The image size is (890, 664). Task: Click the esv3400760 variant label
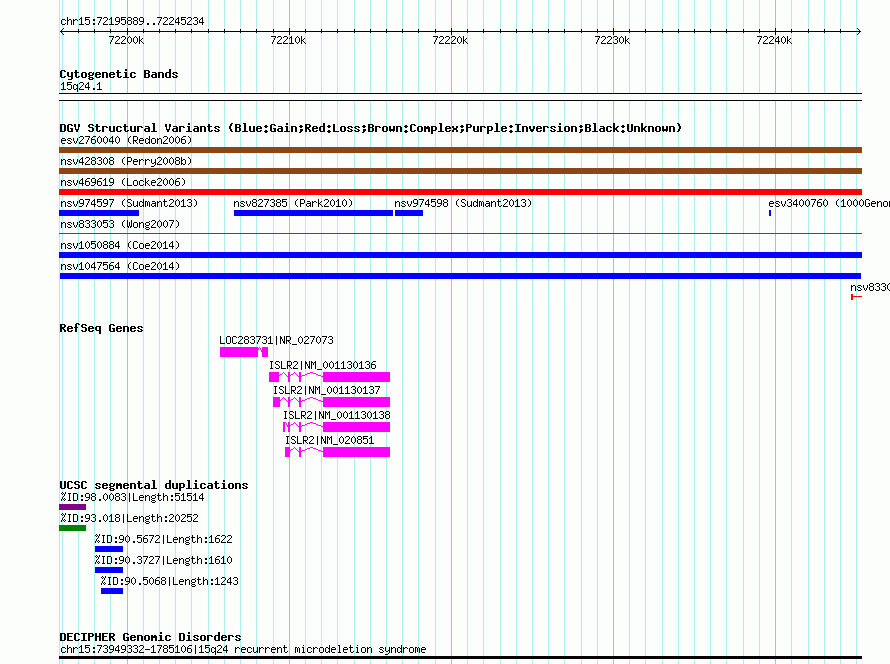coord(829,203)
